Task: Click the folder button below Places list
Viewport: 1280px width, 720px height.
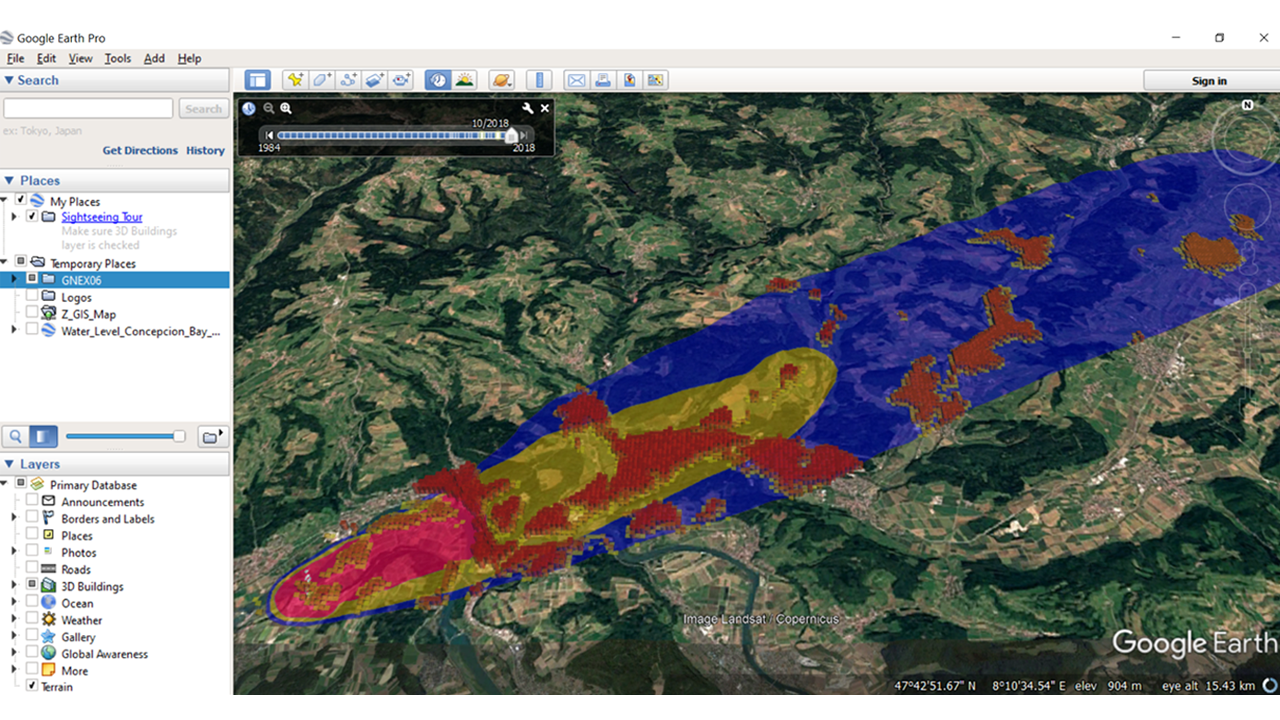Action: [213, 436]
